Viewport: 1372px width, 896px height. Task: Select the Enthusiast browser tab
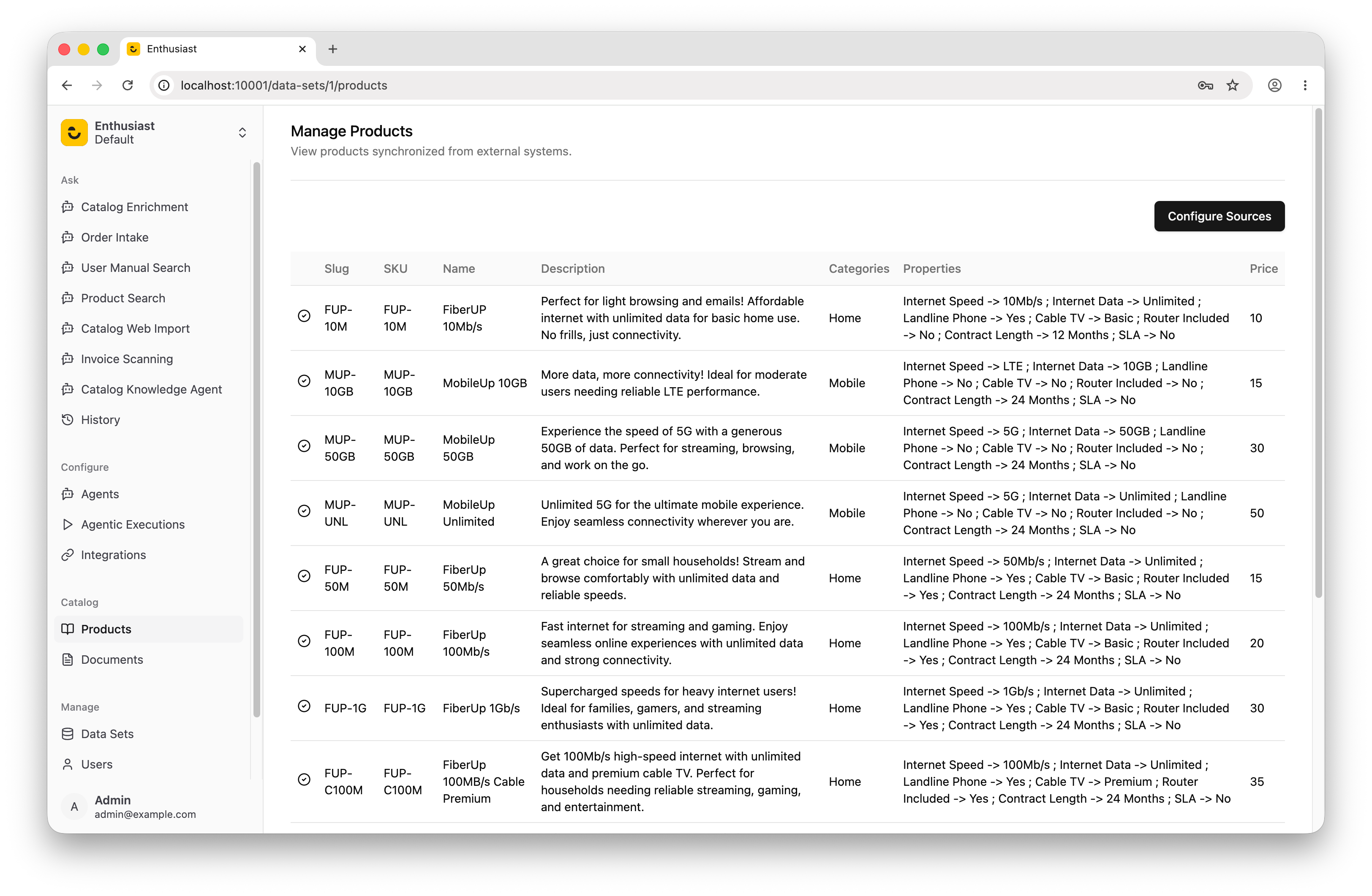coord(218,49)
